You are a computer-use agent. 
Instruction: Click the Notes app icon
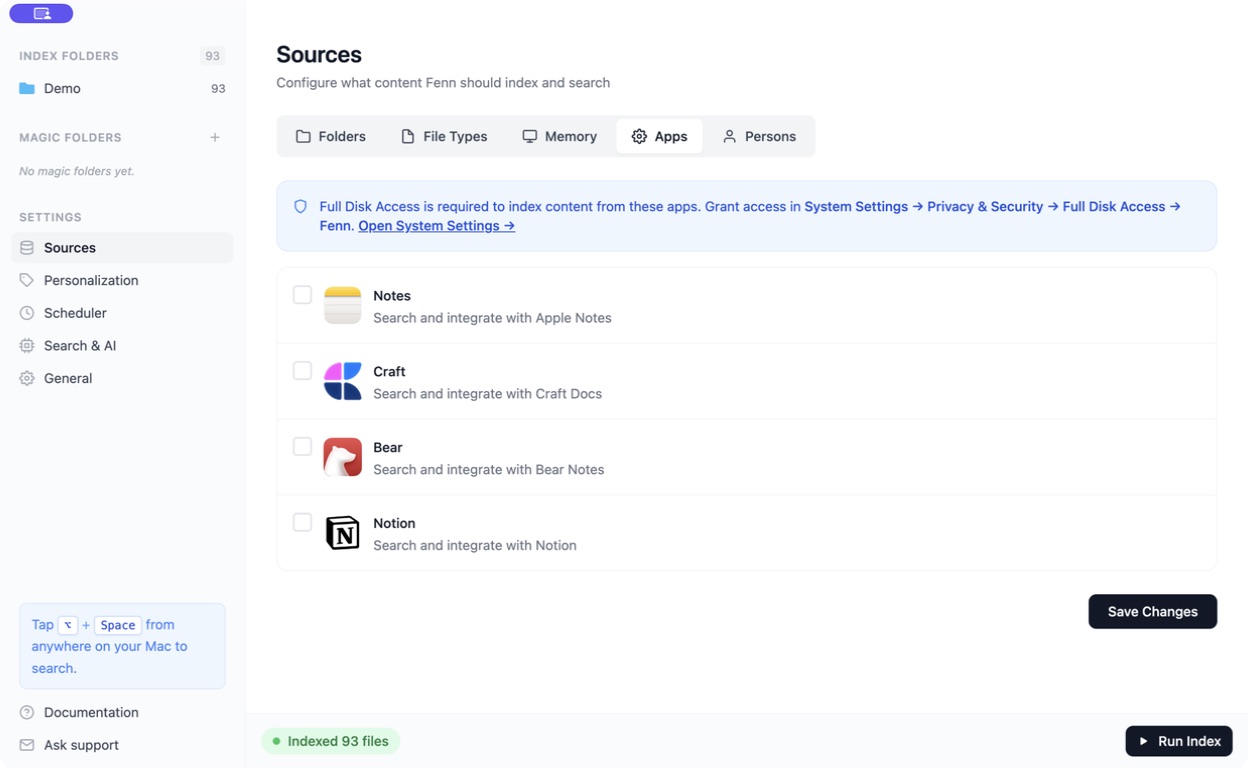pos(342,305)
